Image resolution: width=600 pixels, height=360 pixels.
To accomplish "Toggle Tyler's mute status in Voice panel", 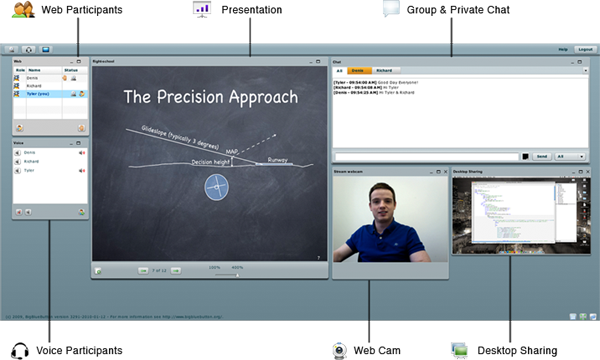I will pyautogui.click(x=82, y=171).
